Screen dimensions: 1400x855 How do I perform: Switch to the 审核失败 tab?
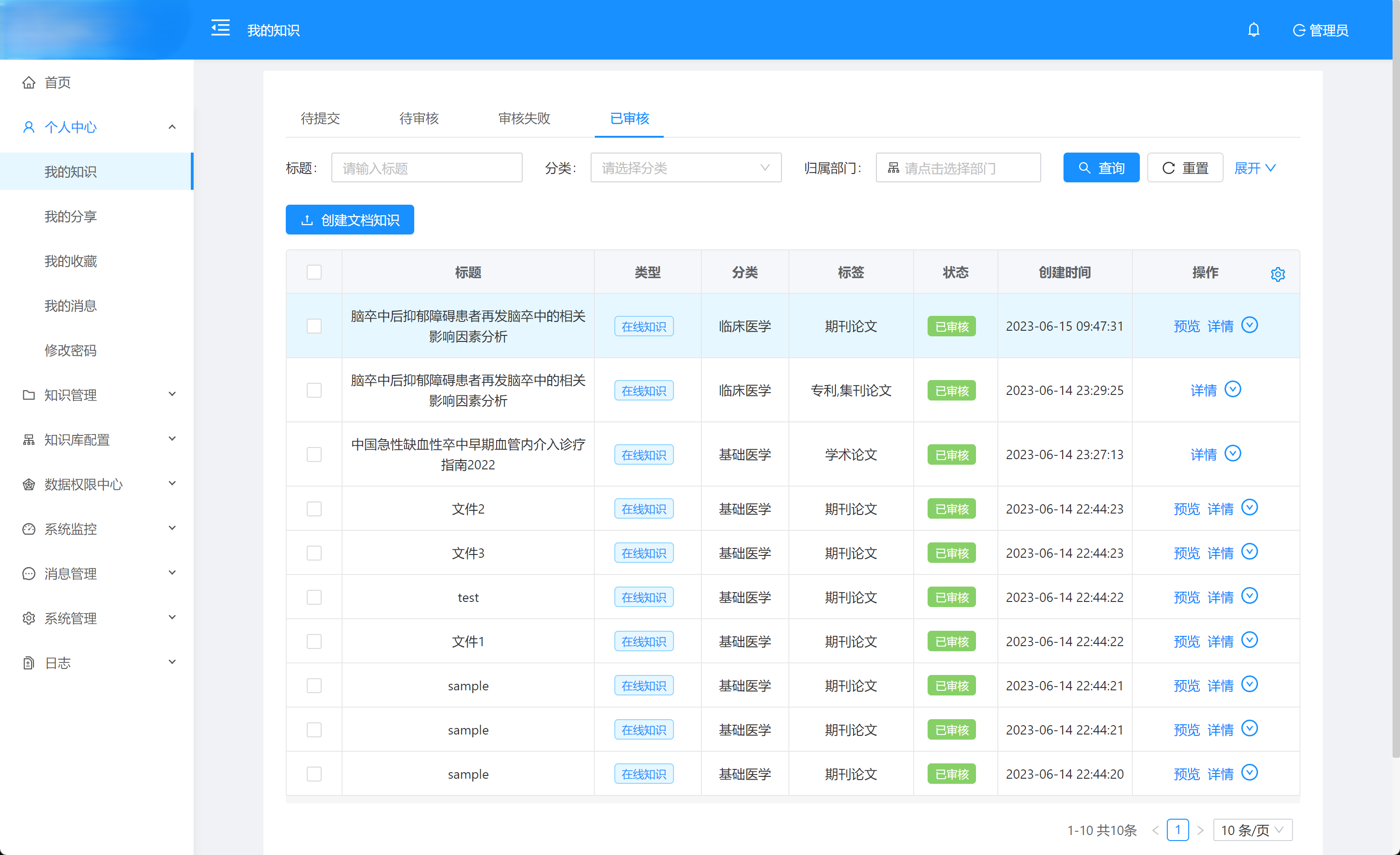[x=523, y=119]
